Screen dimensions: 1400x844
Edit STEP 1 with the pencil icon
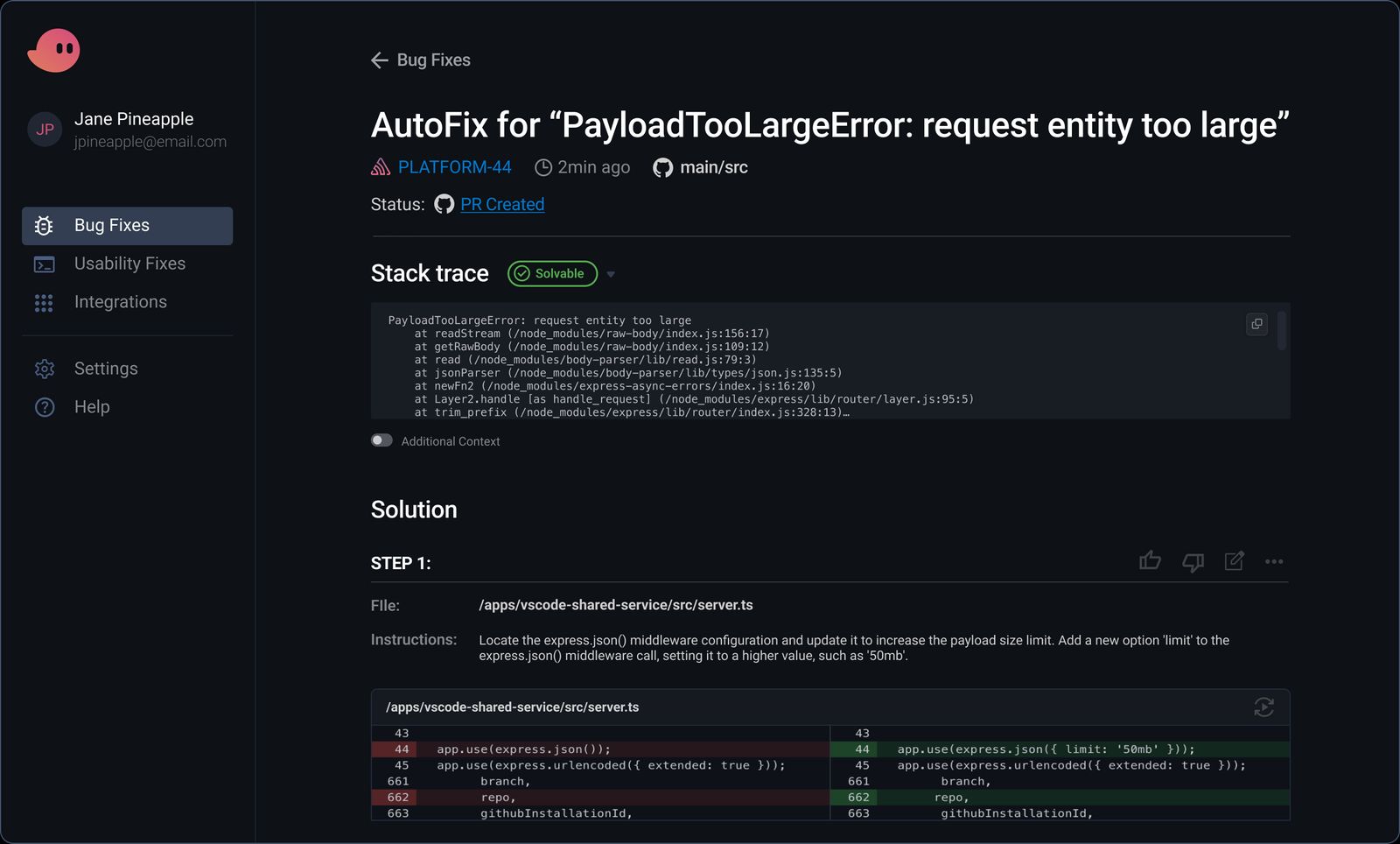click(1234, 561)
